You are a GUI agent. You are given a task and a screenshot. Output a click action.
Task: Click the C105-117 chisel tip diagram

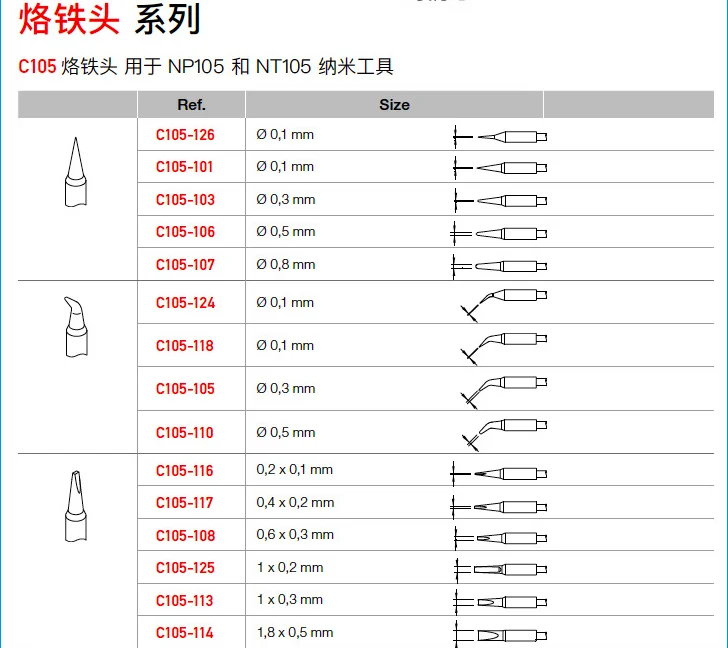click(499, 506)
